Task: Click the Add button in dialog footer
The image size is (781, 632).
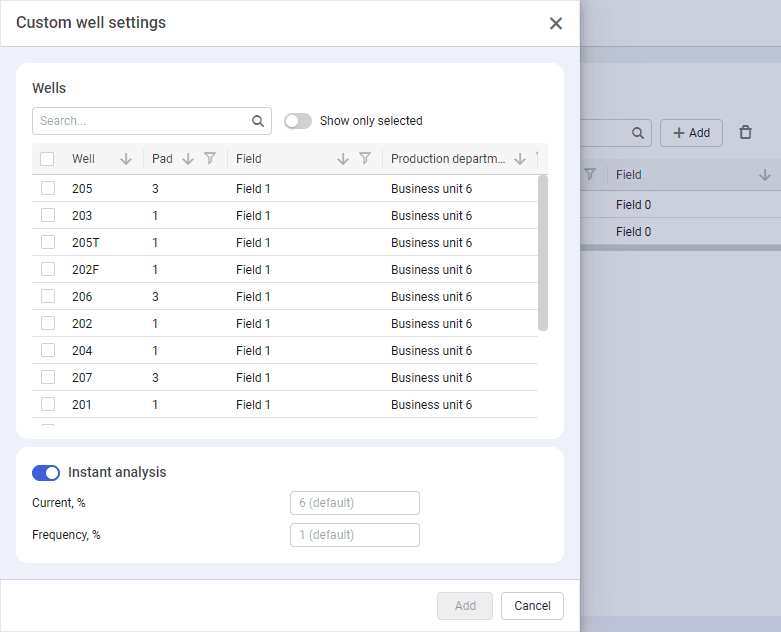Action: tap(465, 606)
